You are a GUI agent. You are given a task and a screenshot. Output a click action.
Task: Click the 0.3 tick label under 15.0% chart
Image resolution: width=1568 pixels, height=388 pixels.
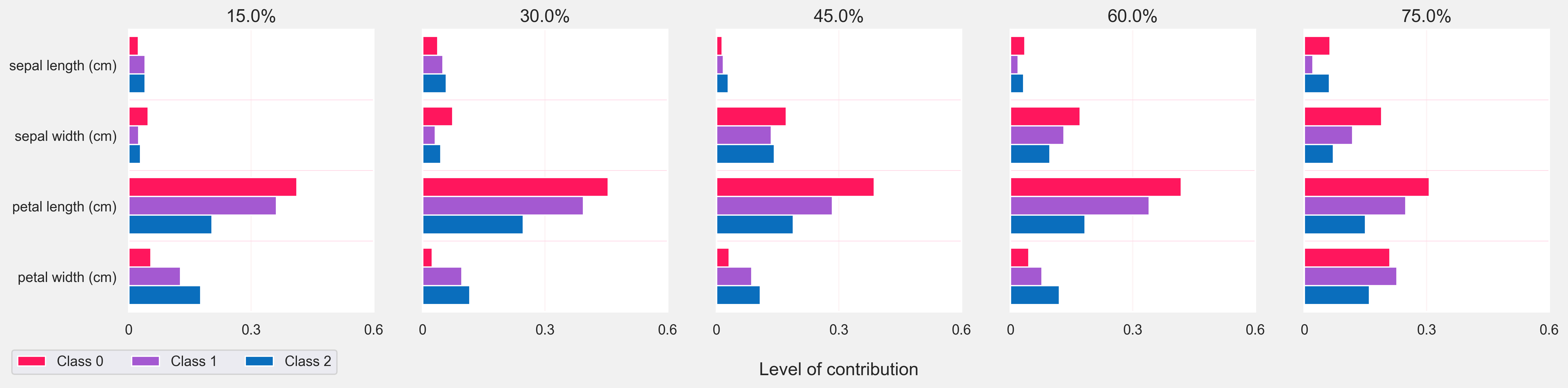click(251, 330)
